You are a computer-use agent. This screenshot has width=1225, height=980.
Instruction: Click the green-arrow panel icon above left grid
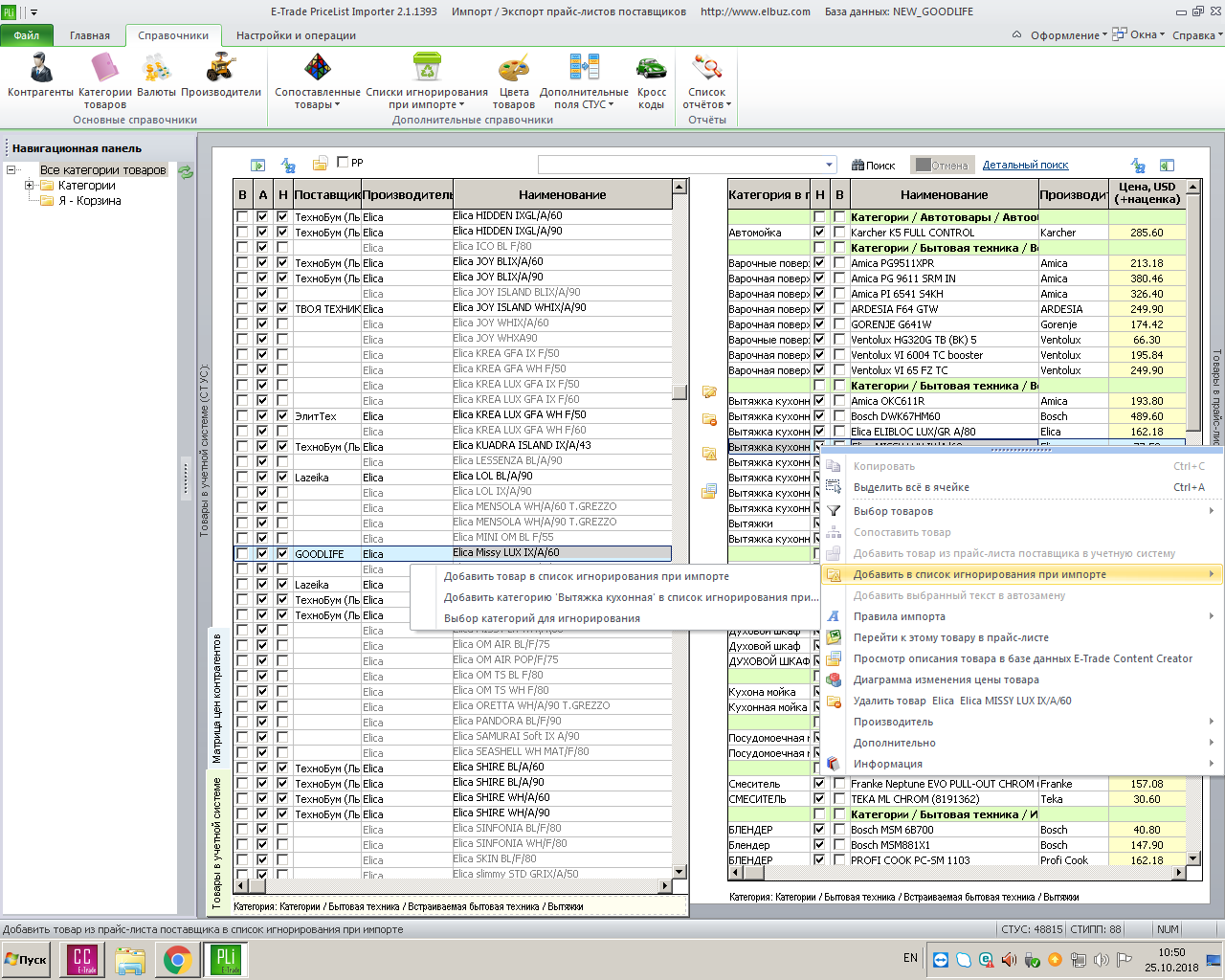(257, 165)
